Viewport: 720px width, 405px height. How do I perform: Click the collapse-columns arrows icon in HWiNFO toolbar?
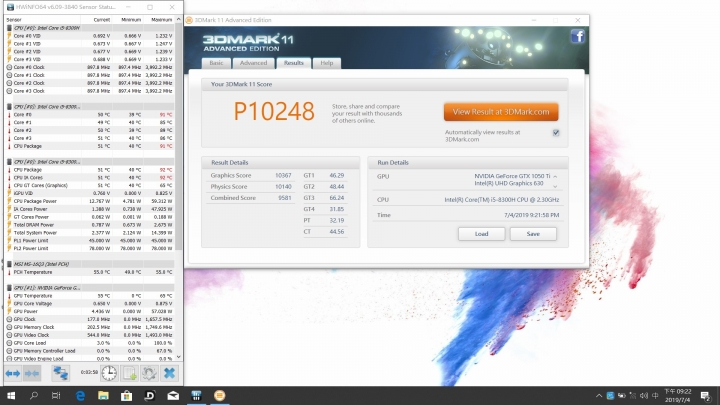click(32, 373)
